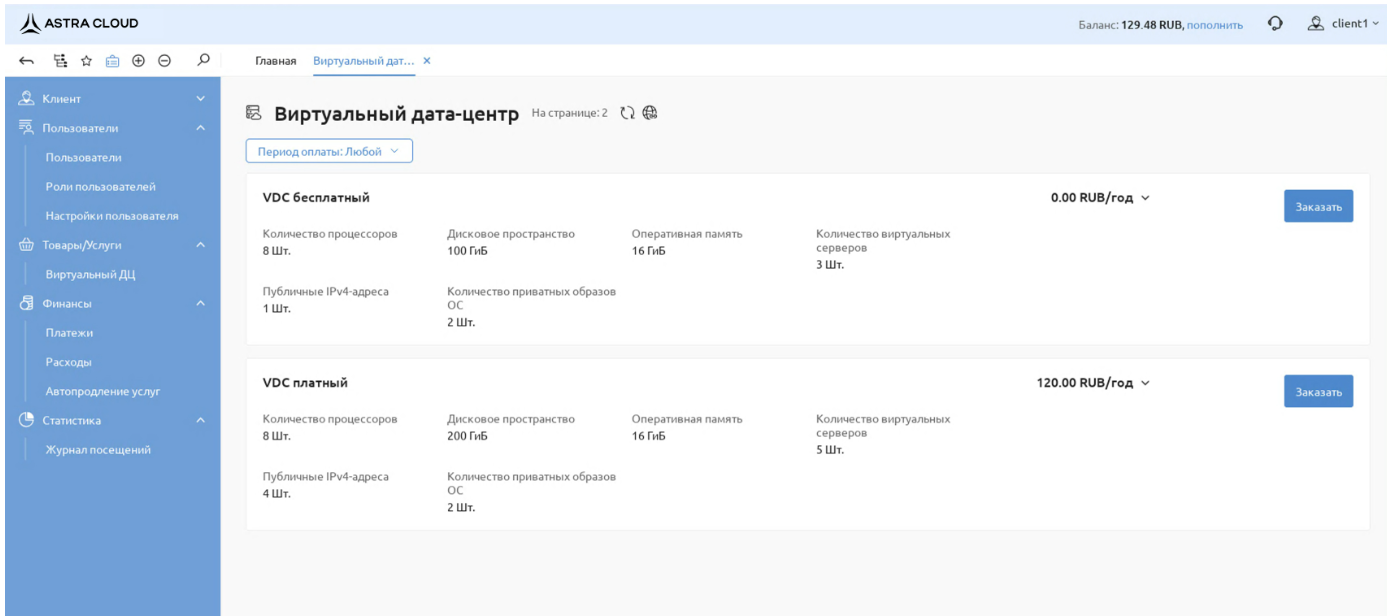Viewport: 1387px width, 616px height.
Task: Close the Виртуальный дата-центр tab
Action: click(427, 61)
